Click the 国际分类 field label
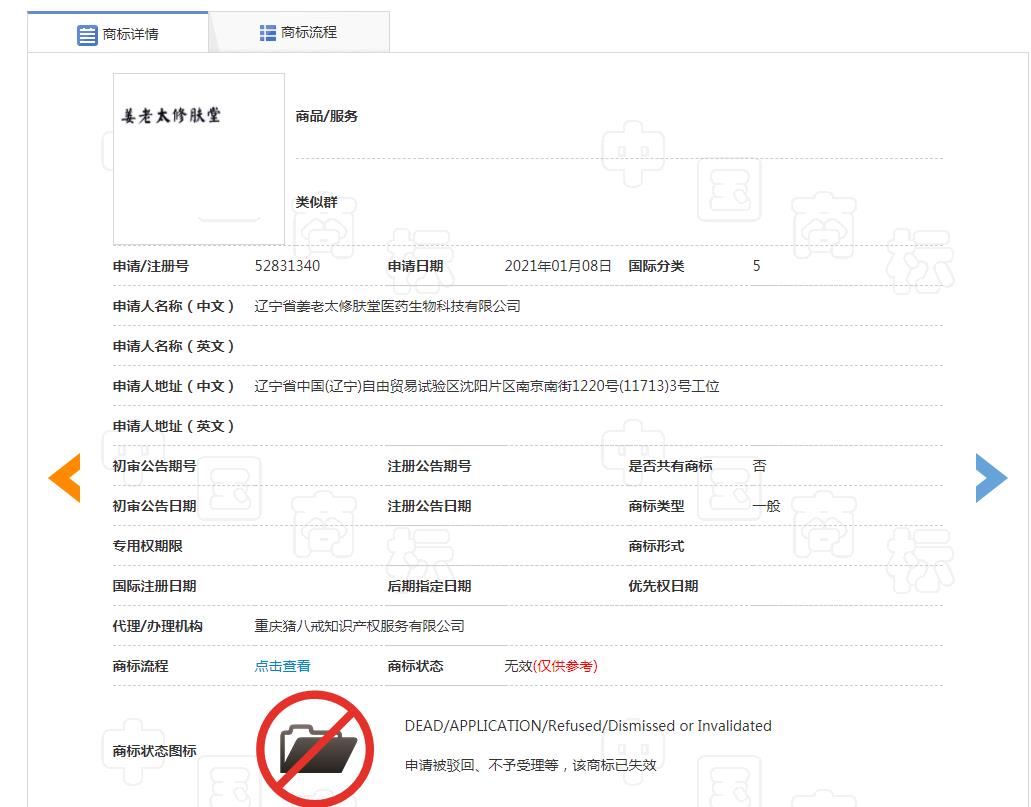The width and height of the screenshot is (1031, 807). click(656, 266)
